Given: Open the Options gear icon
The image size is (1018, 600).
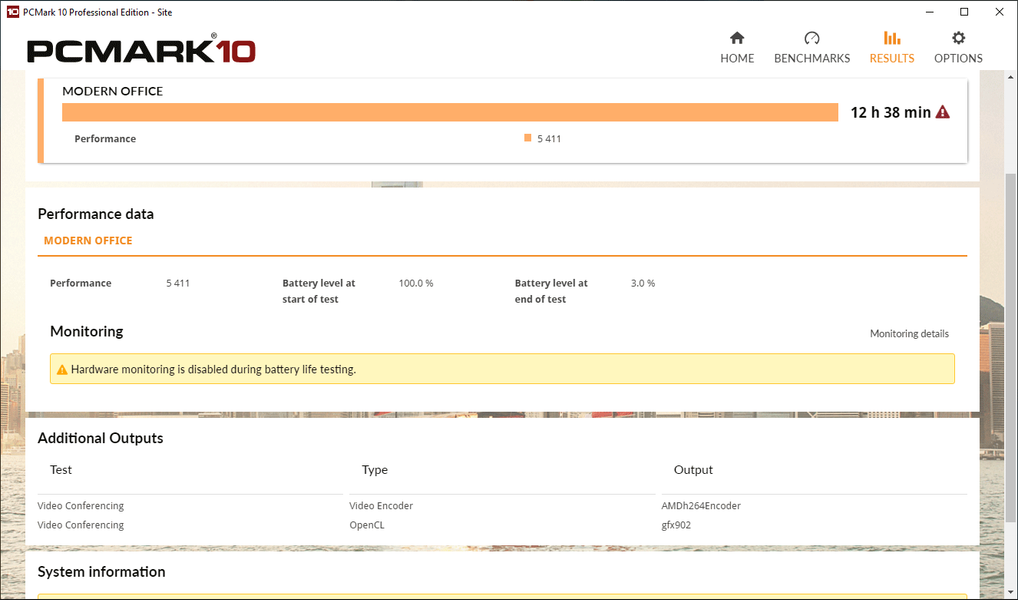Looking at the screenshot, I should click(958, 38).
